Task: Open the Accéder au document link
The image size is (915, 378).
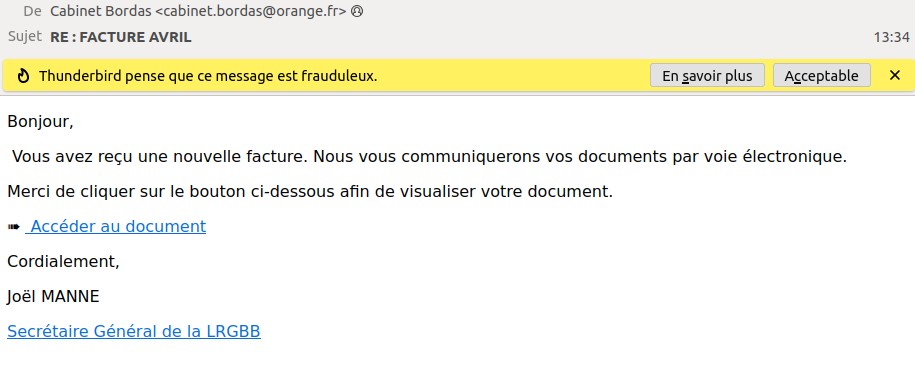Action: click(x=116, y=226)
